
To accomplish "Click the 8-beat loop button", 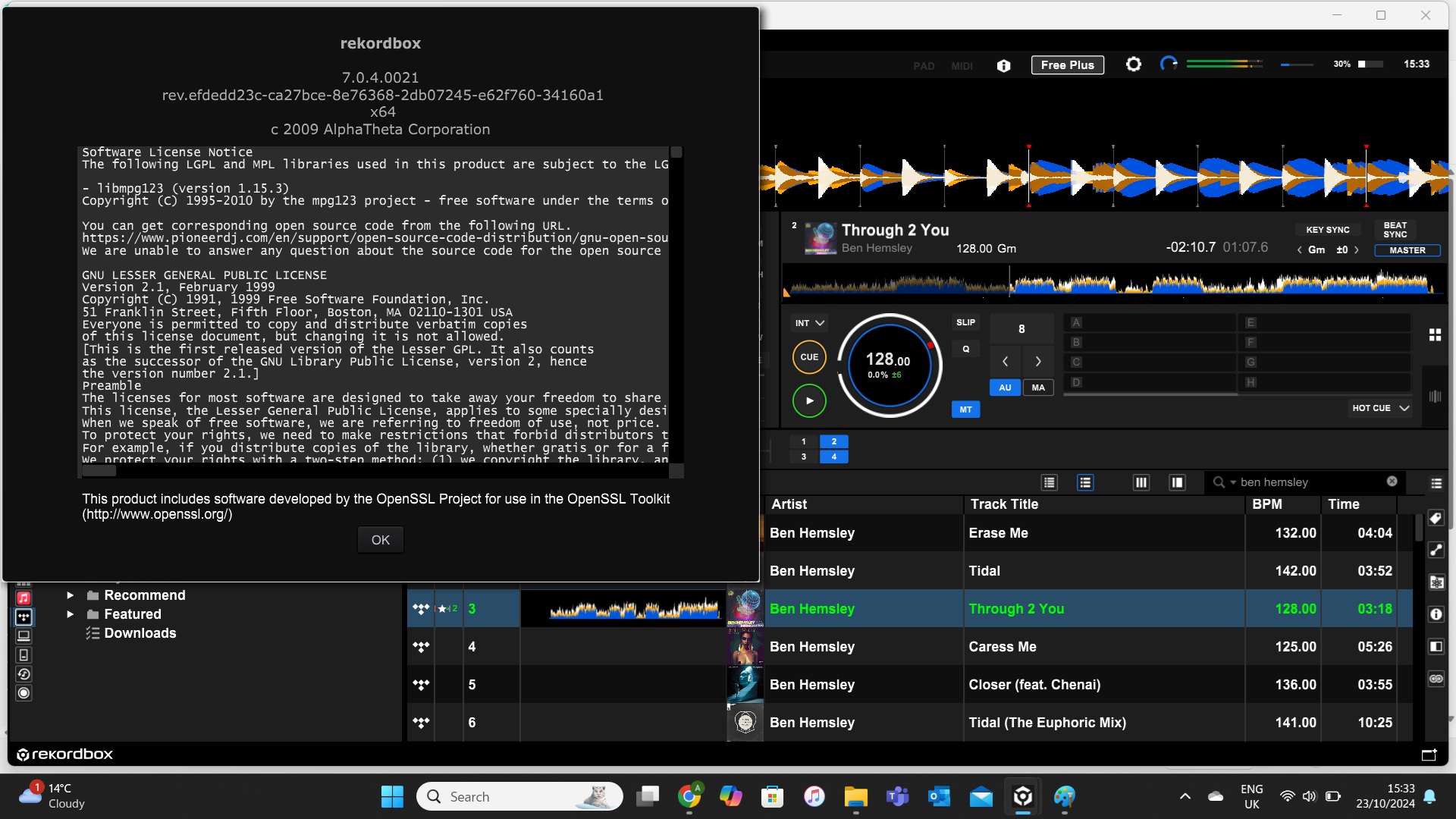I will pos(1021,329).
